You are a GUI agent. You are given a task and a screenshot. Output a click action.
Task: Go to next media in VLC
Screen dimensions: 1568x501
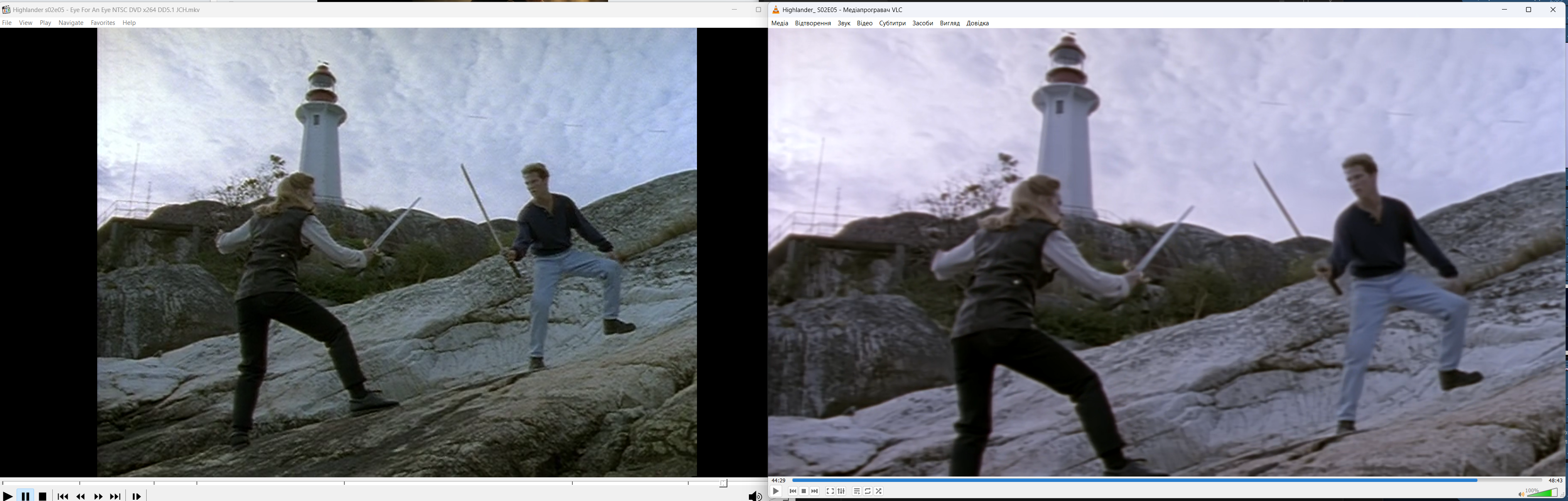(815, 491)
